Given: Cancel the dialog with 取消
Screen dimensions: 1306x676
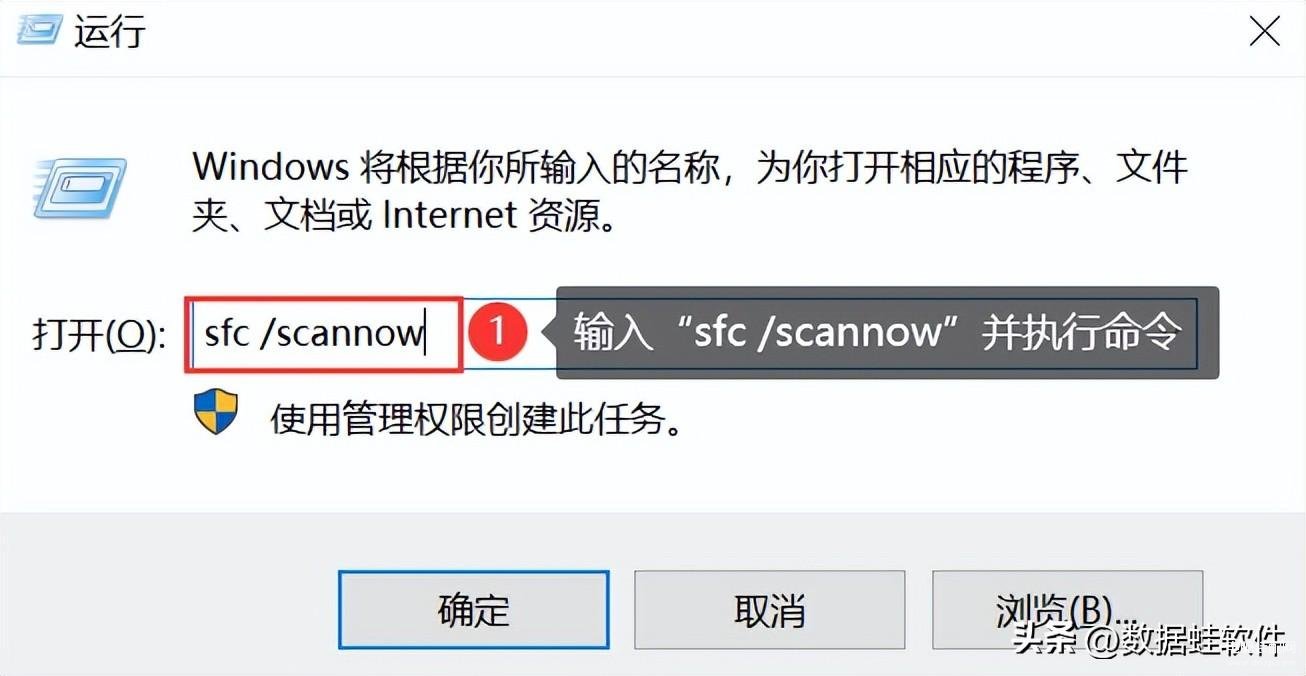Looking at the screenshot, I should [x=769, y=610].
